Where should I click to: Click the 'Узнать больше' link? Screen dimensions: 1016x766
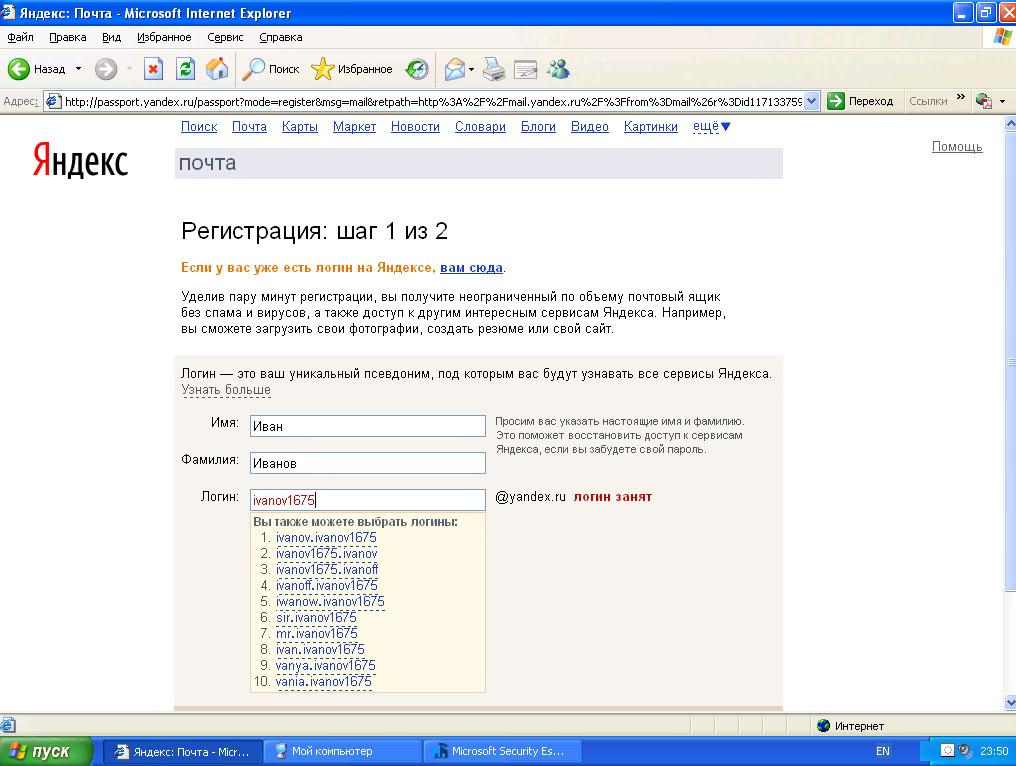point(225,390)
